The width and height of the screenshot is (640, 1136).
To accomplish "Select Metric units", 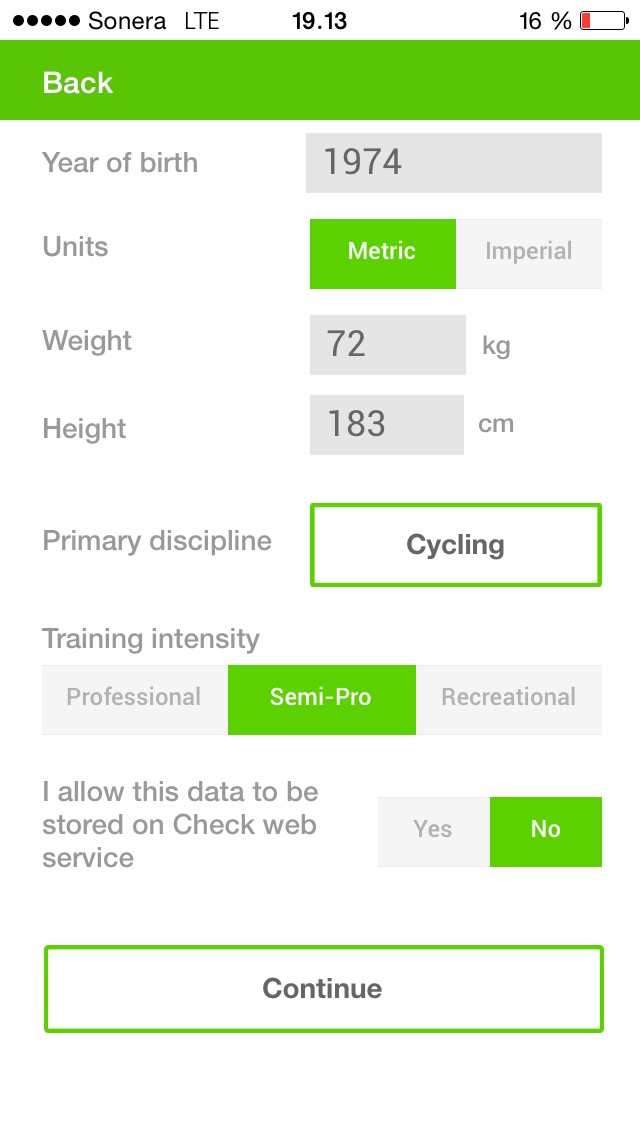I will tap(382, 253).
